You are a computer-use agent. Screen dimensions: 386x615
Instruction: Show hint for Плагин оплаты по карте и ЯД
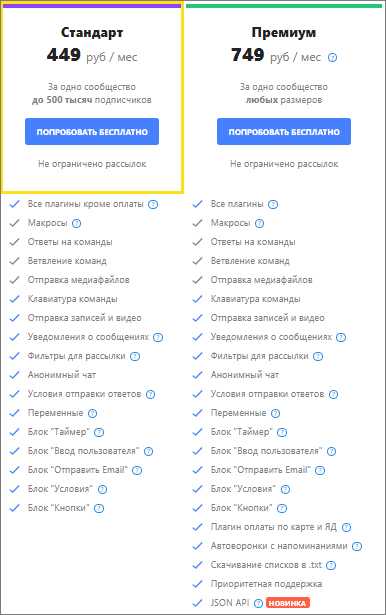(x=346, y=528)
